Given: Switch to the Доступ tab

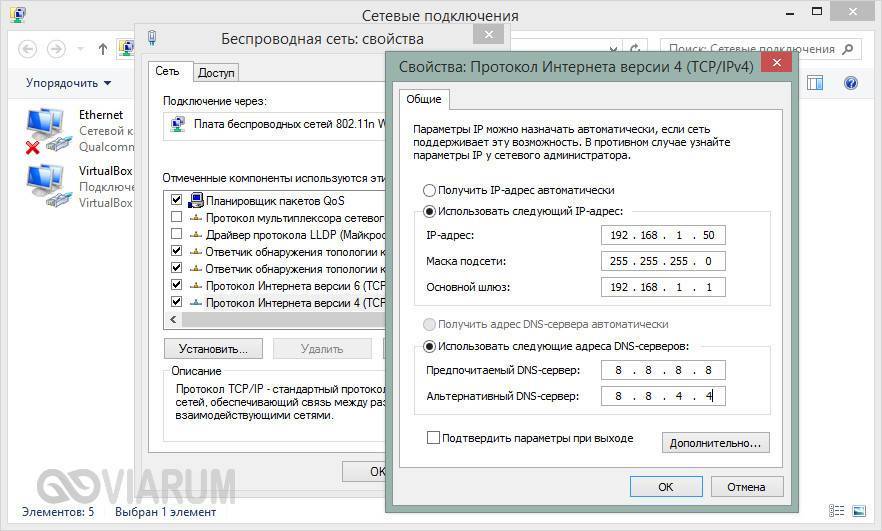Looking at the screenshot, I should pos(216,73).
